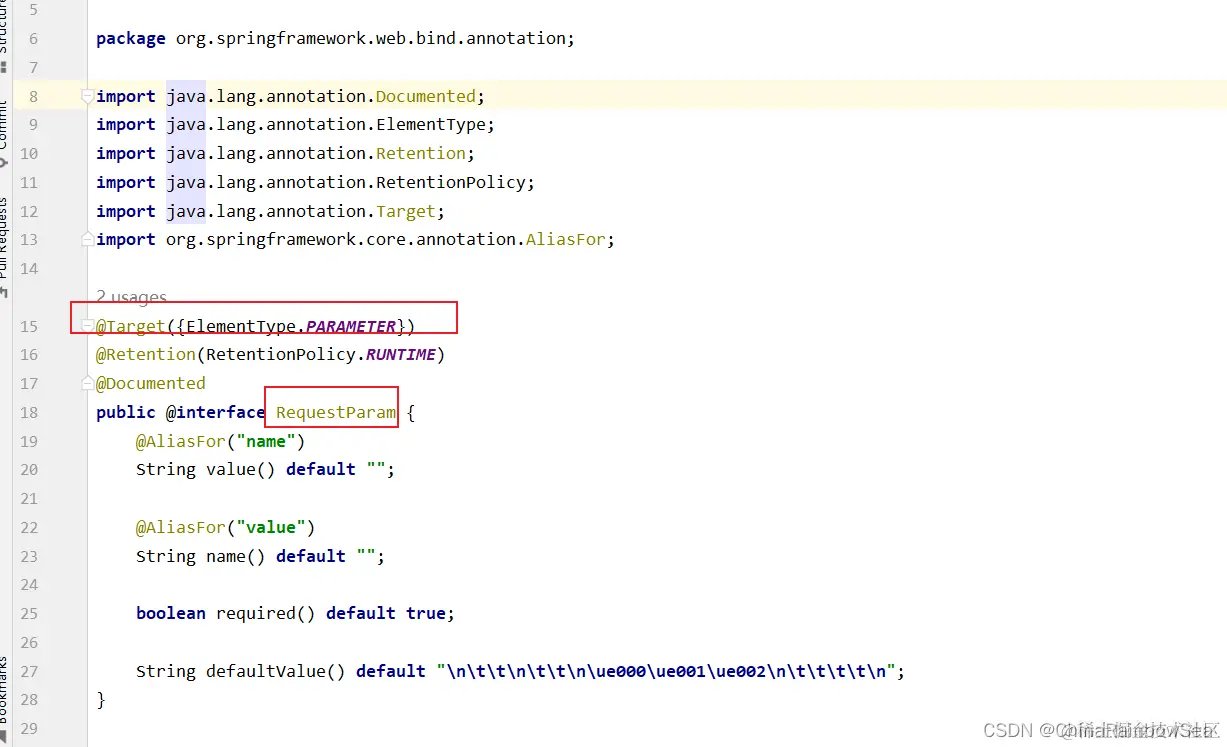Click the Documented import on line 8
Screen dimensions: 1227x747
coord(426,96)
